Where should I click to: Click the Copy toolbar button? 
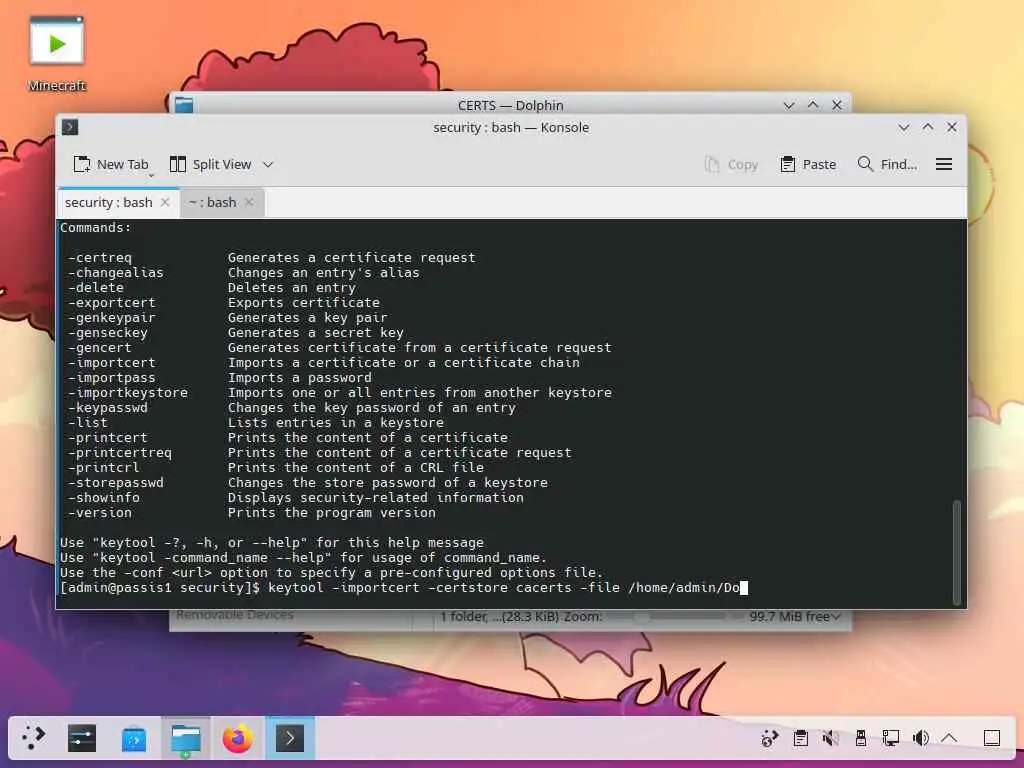pyautogui.click(x=731, y=165)
